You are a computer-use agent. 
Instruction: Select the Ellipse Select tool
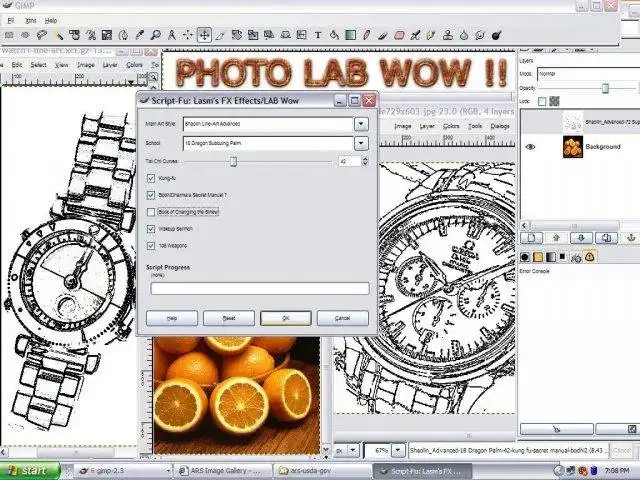[x=25, y=36]
